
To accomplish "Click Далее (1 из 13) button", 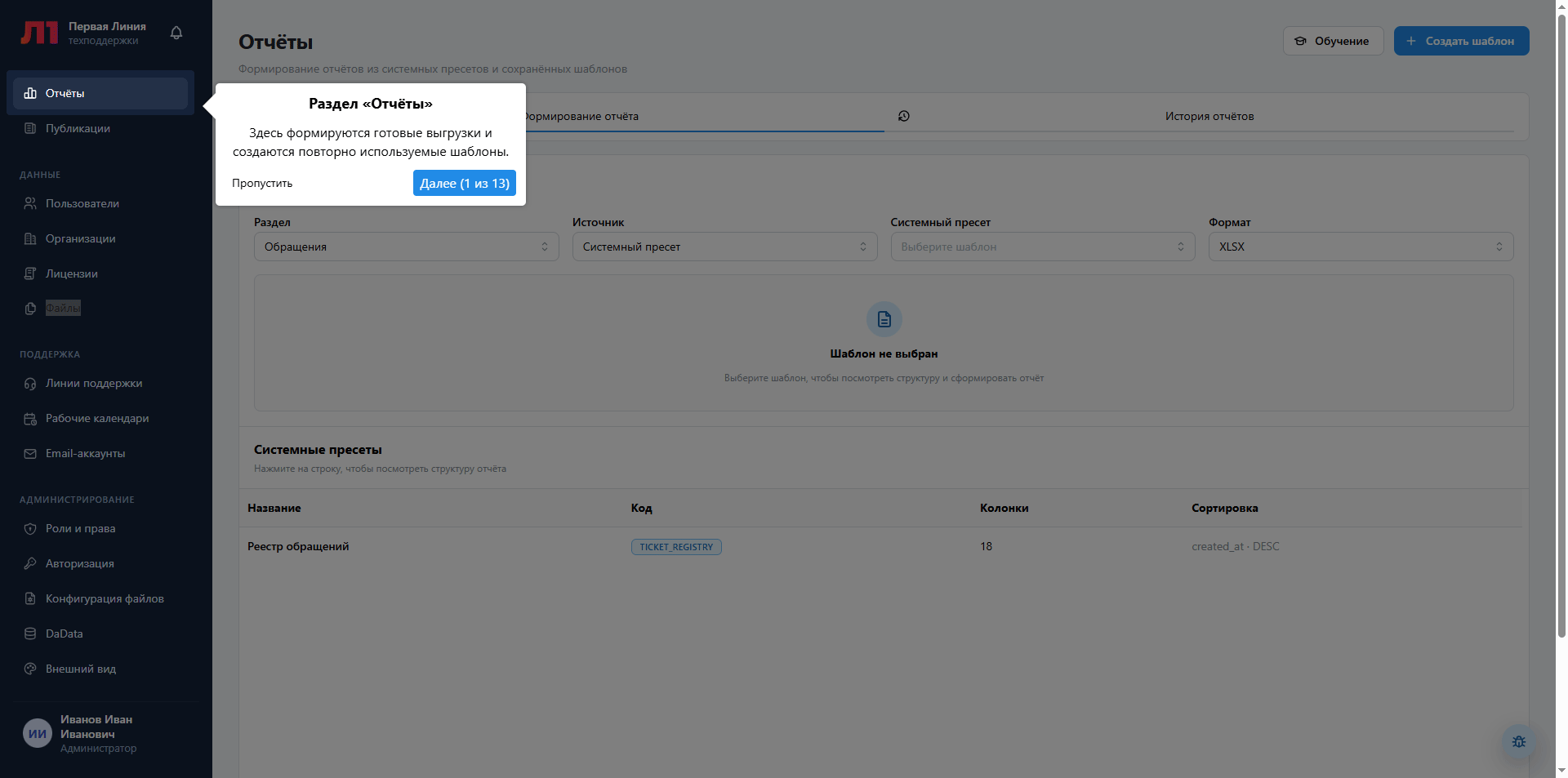I will [x=465, y=183].
